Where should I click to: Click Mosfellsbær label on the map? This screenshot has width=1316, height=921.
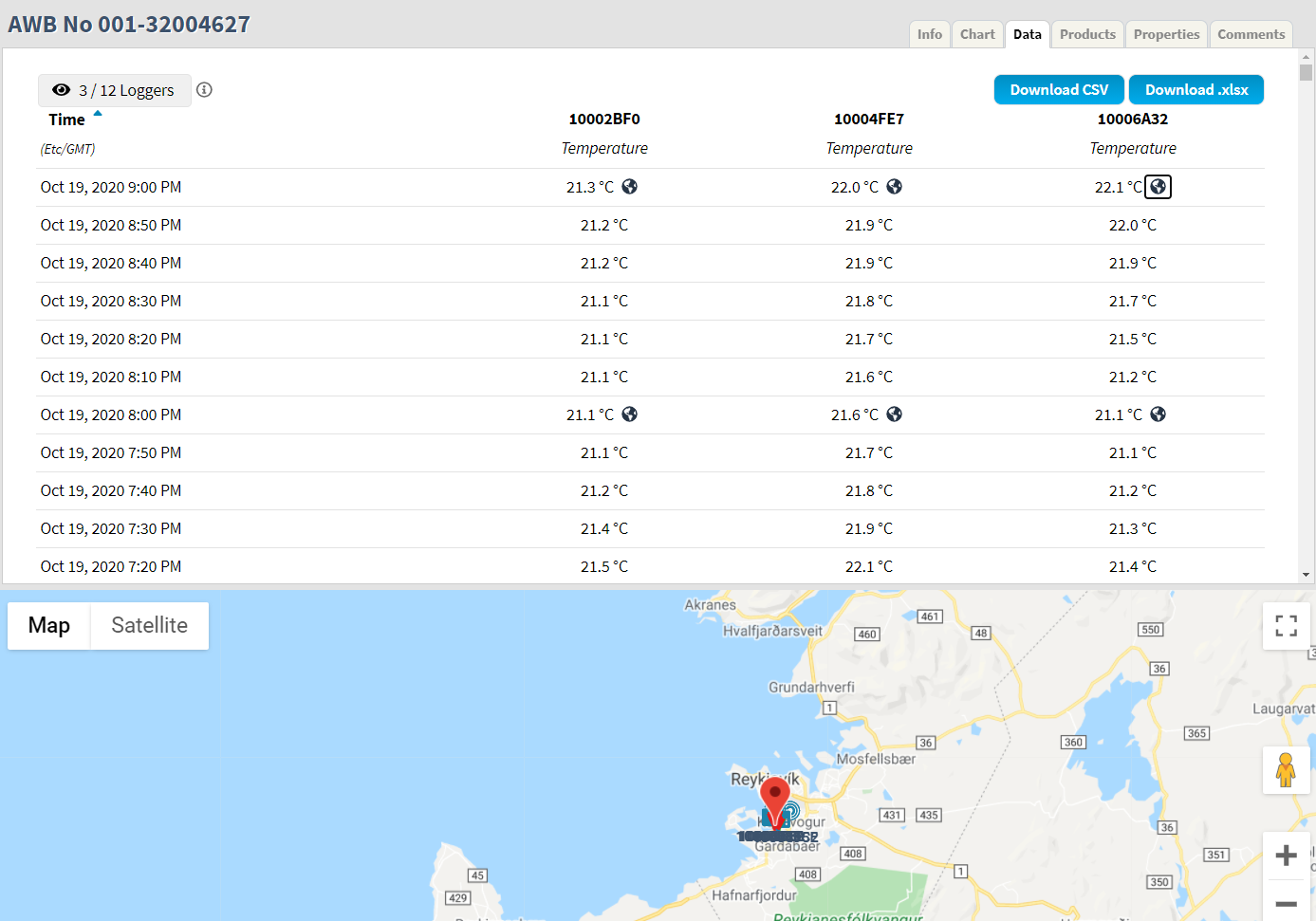pyautogui.click(x=876, y=759)
